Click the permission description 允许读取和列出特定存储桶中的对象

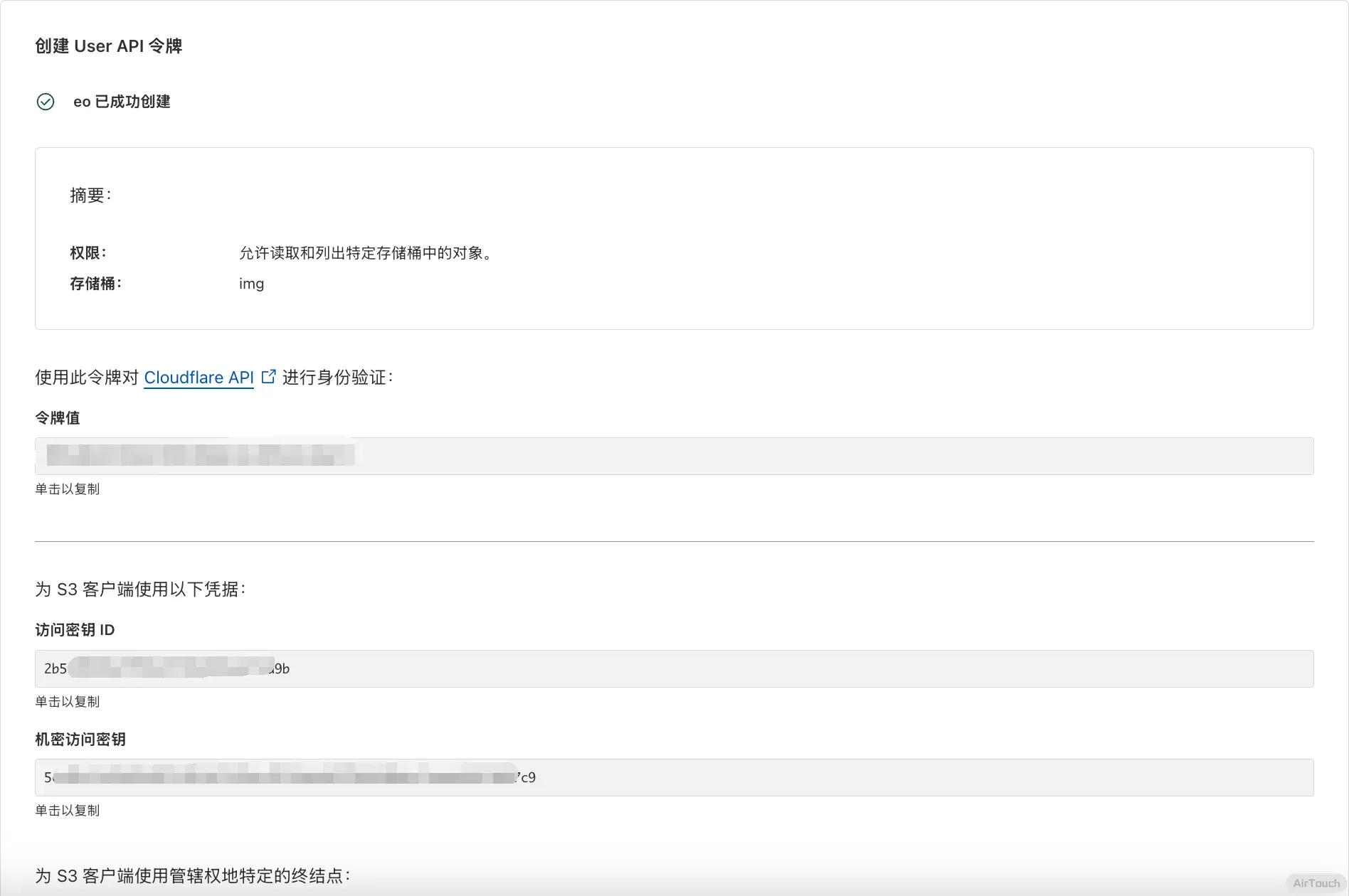pyautogui.click(x=366, y=253)
